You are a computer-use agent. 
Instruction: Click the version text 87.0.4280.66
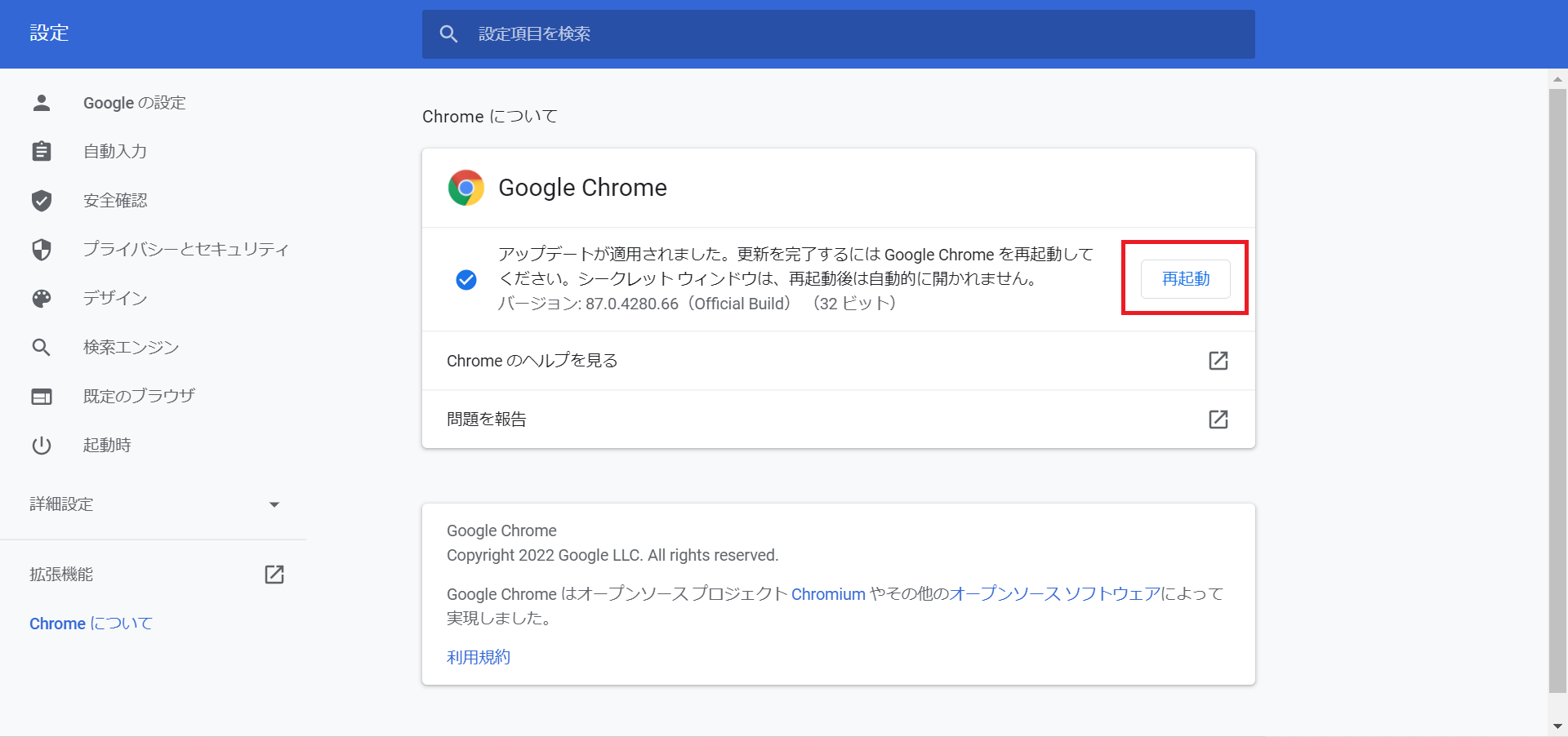coord(631,304)
